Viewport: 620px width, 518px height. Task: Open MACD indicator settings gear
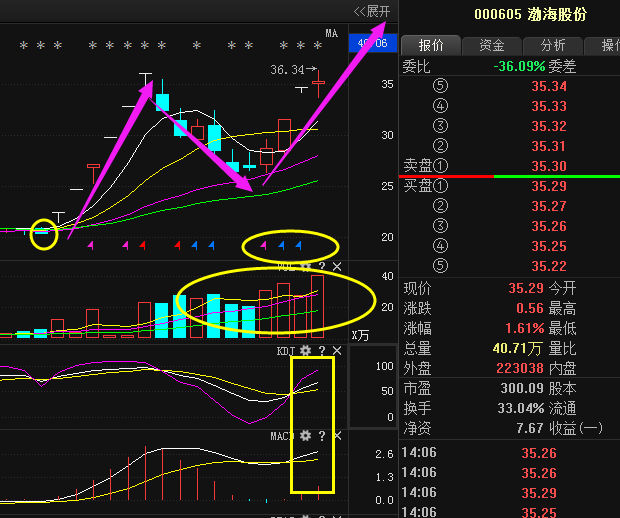(x=305, y=436)
